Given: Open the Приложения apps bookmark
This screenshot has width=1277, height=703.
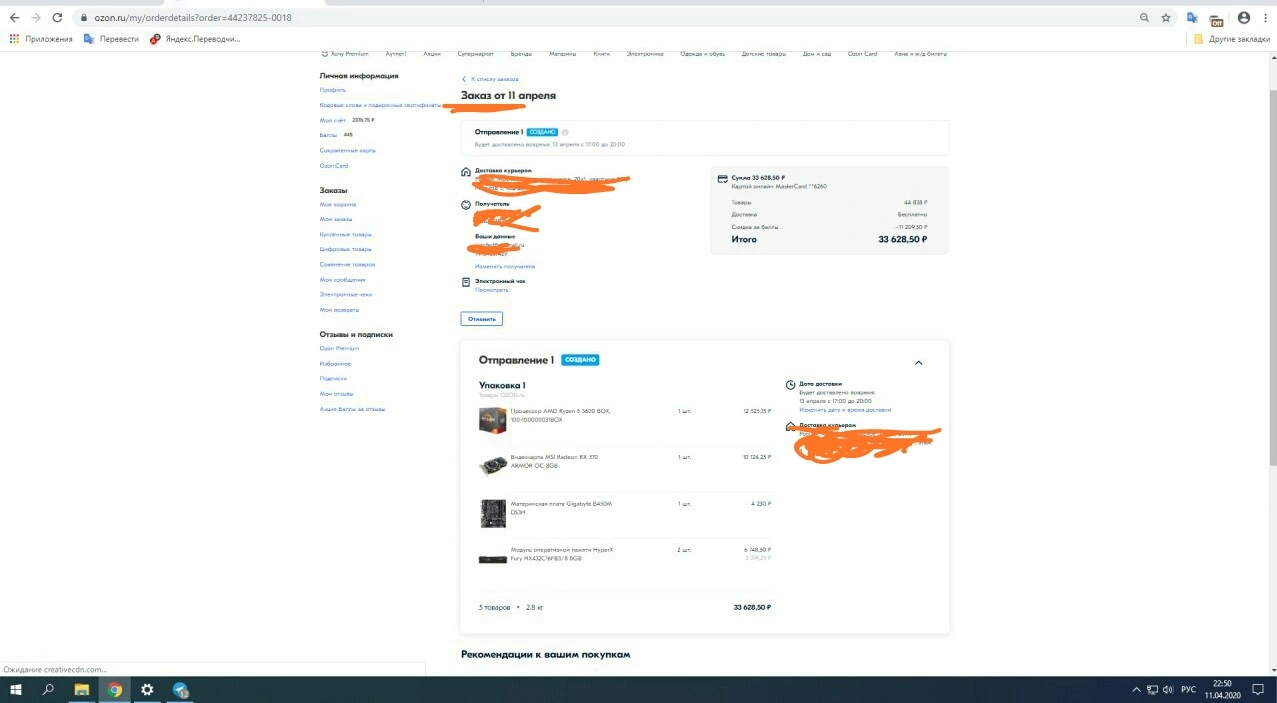Looking at the screenshot, I should pyautogui.click(x=42, y=39).
